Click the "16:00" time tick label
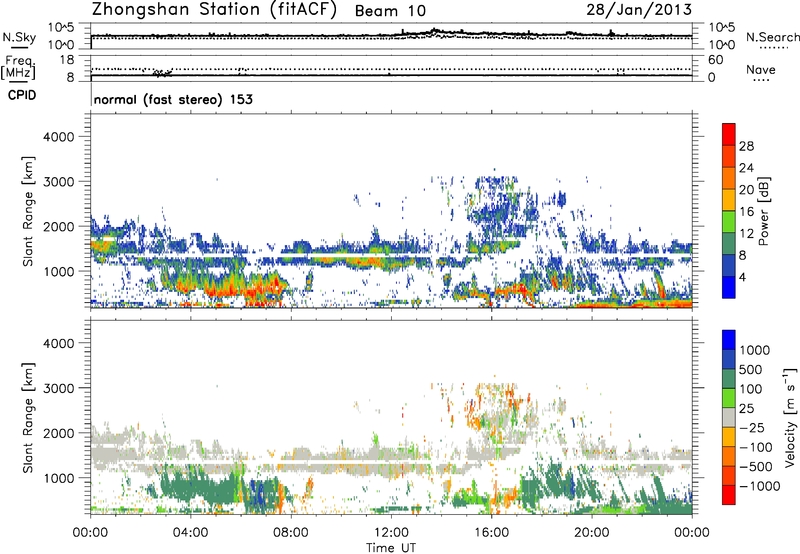Screen dimensions: 800x554 [x=491, y=533]
